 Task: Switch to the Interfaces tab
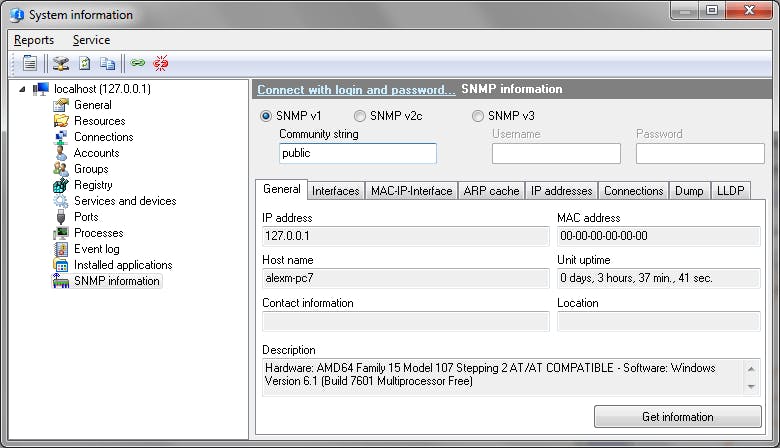[x=336, y=191]
